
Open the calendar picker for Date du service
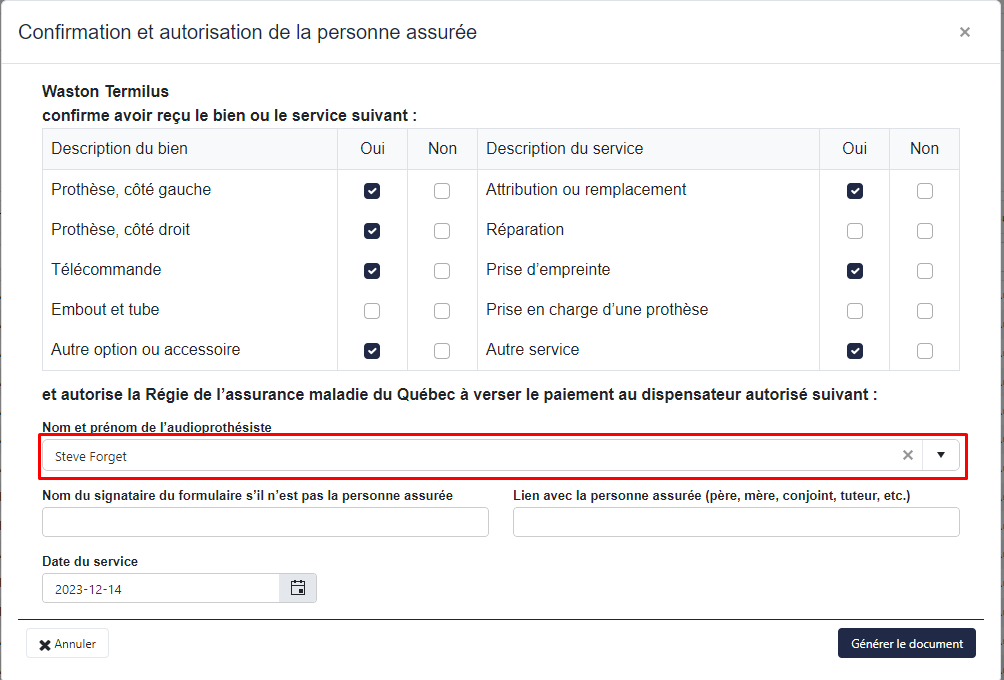click(298, 588)
